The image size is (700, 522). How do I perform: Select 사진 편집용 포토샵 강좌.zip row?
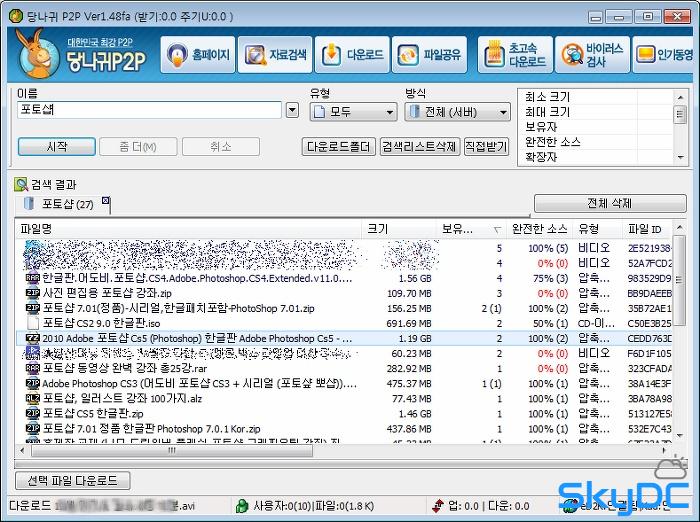[344, 293]
